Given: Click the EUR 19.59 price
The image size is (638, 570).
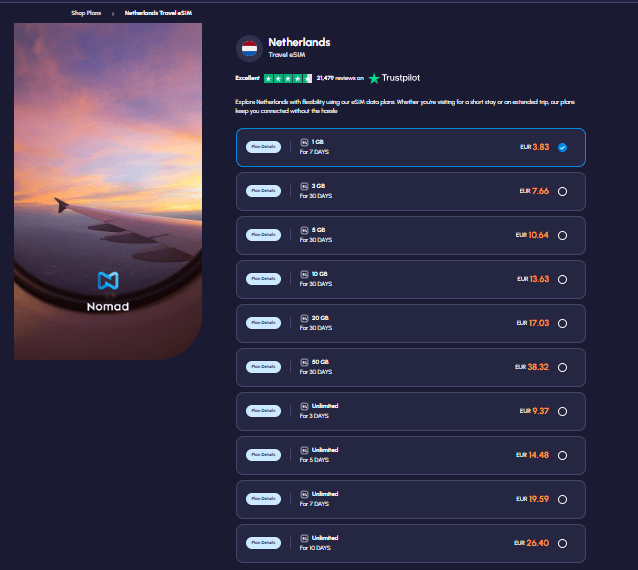Looking at the screenshot, I should (x=533, y=499).
